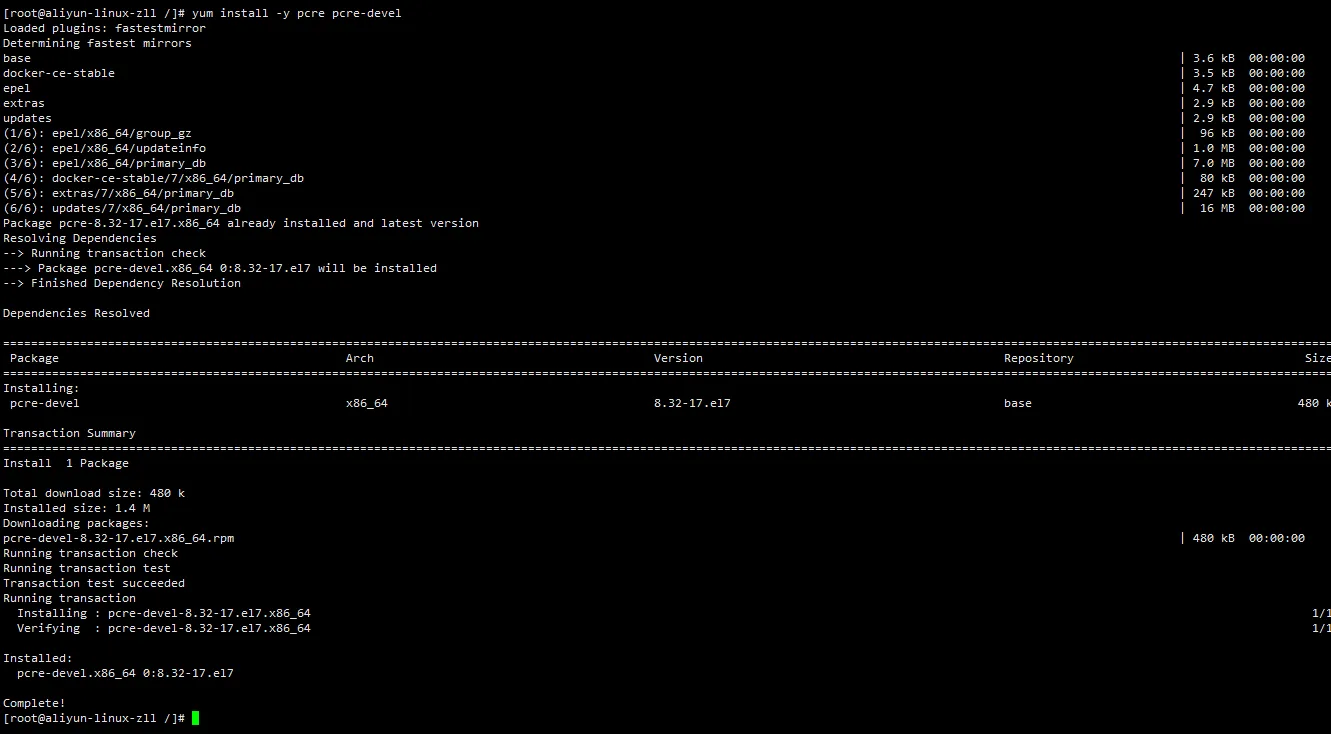Click the 'Arch' column header
Viewport: 1331px width, 734px height.
(360, 358)
